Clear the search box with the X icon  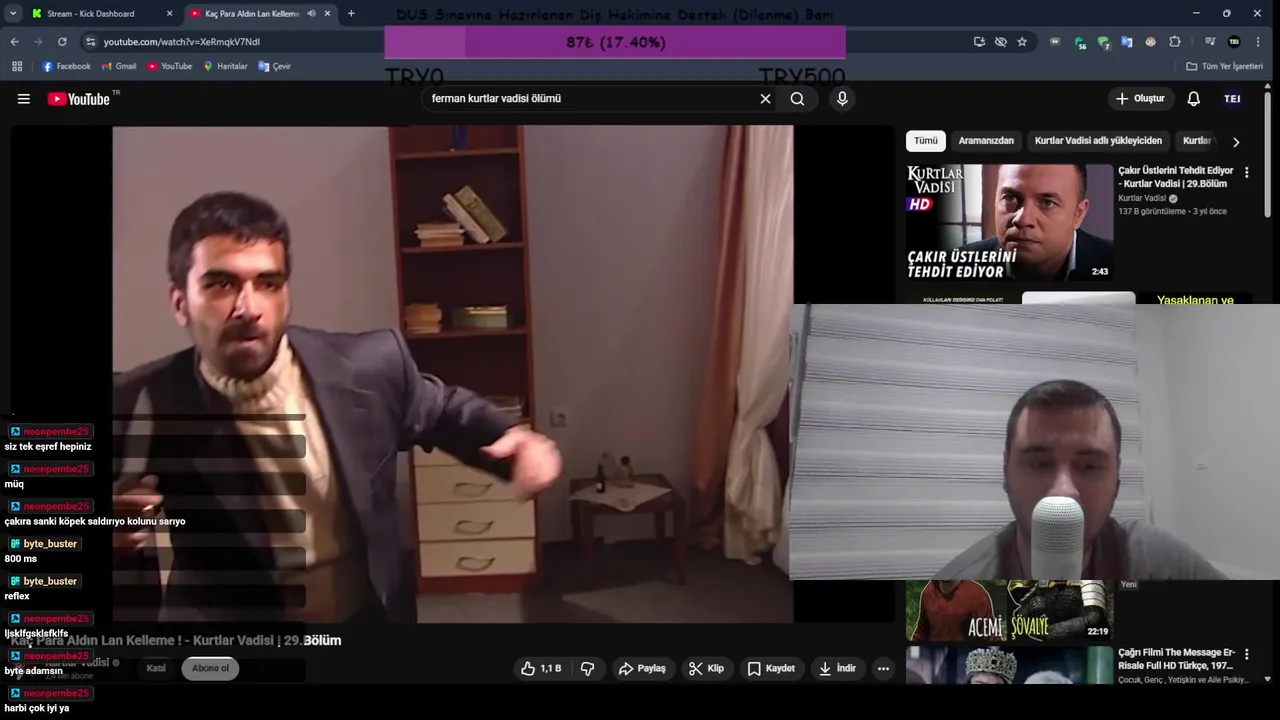765,99
